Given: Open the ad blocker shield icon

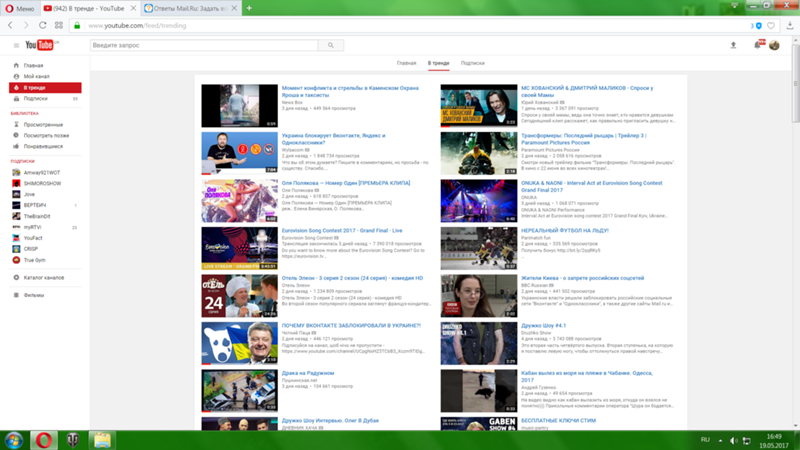Looking at the screenshot, I should click(758, 26).
